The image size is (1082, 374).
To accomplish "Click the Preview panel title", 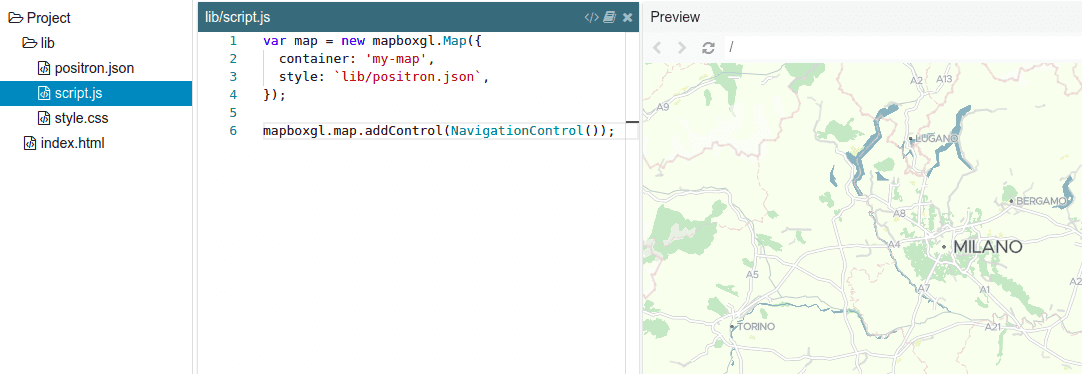I will tap(675, 17).
